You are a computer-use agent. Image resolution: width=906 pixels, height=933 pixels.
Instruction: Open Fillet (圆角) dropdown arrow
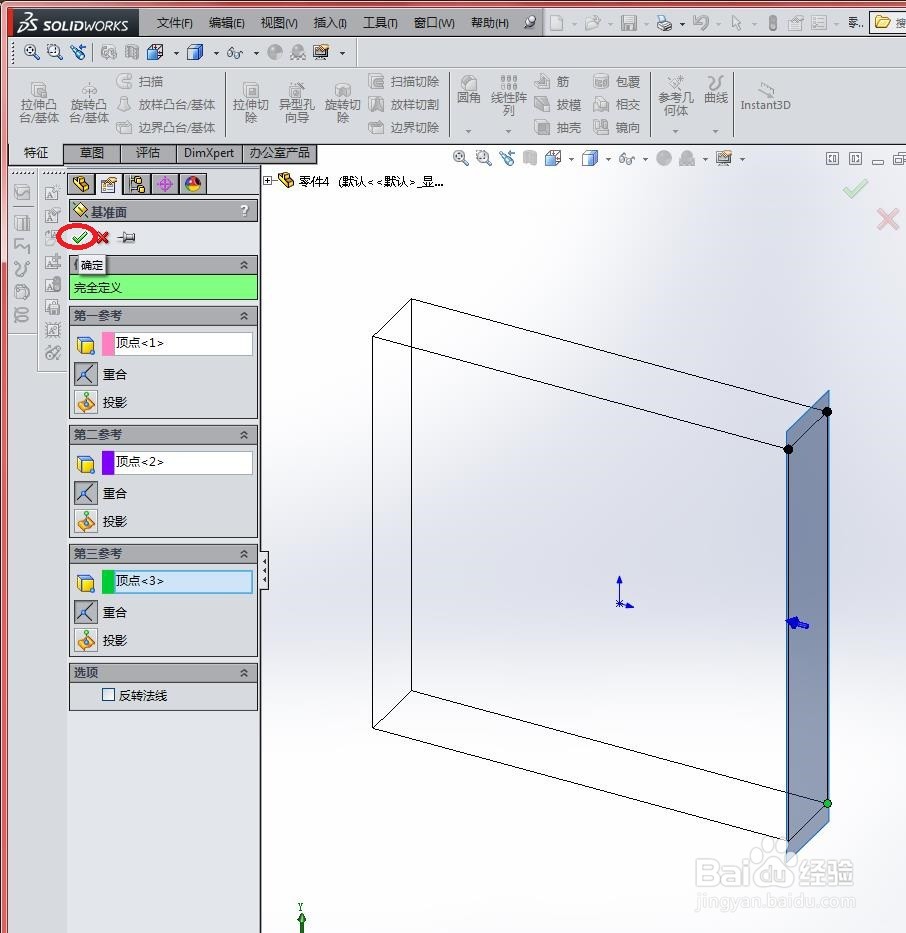[x=469, y=131]
